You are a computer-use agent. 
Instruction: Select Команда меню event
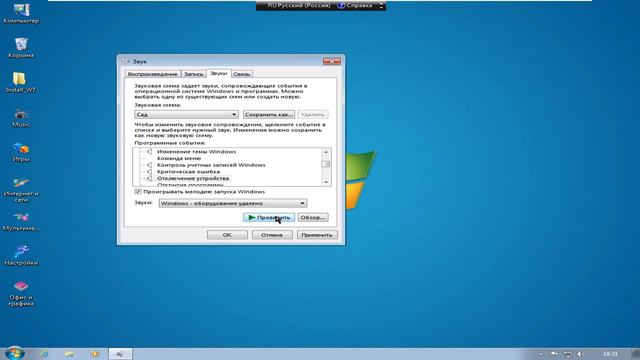(179, 158)
